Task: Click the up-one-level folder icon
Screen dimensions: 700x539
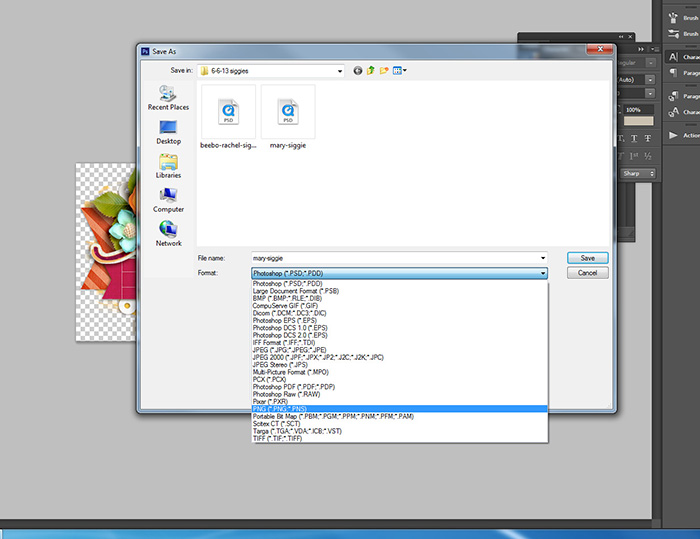Action: [371, 71]
